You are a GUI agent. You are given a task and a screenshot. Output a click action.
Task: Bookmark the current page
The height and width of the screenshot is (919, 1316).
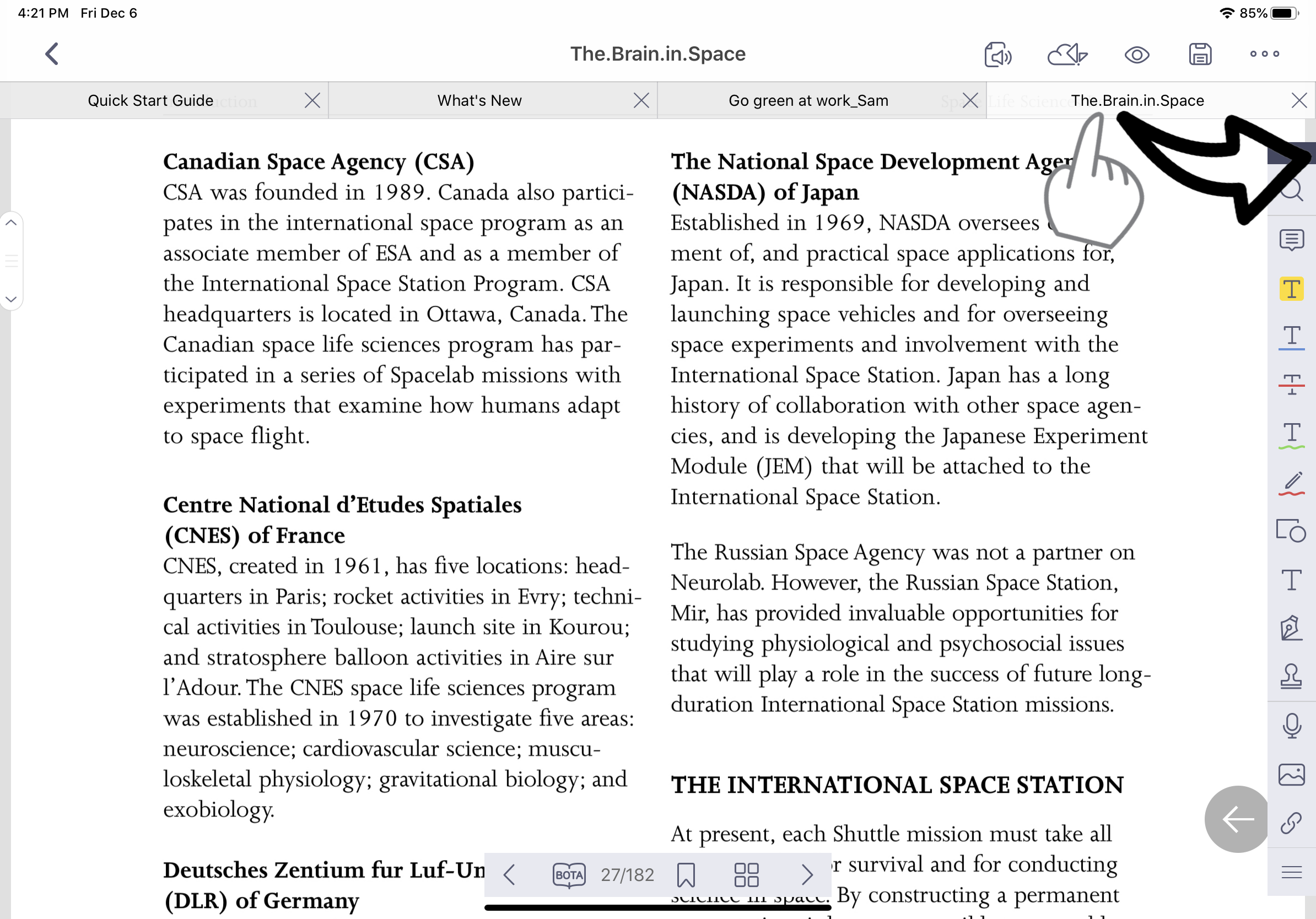[686, 875]
